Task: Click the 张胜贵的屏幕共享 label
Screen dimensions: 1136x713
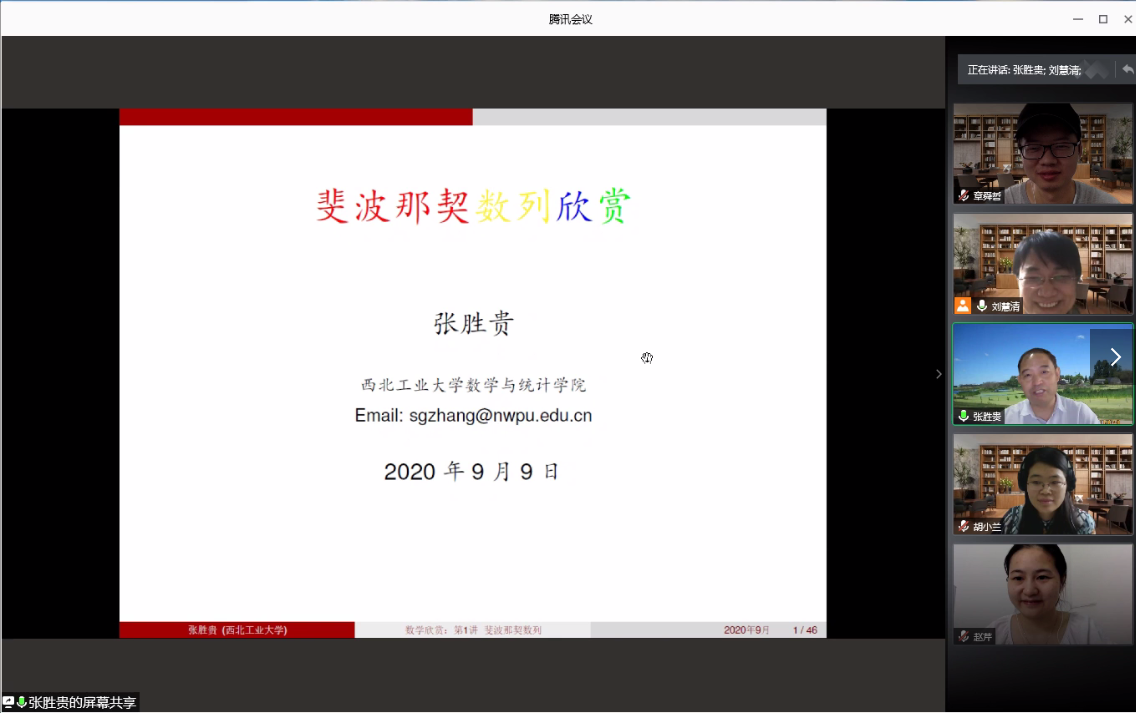Action: pos(82,703)
